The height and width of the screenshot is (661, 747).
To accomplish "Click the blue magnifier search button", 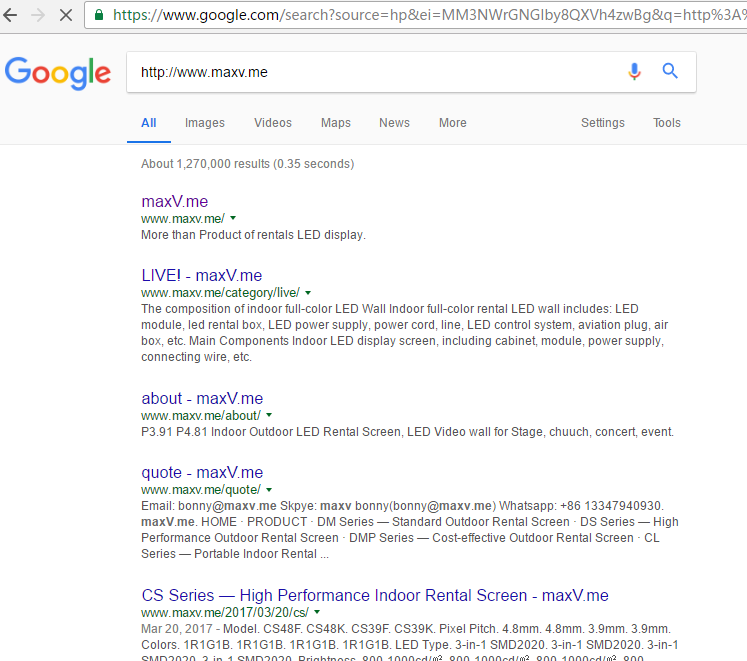I will click(670, 71).
